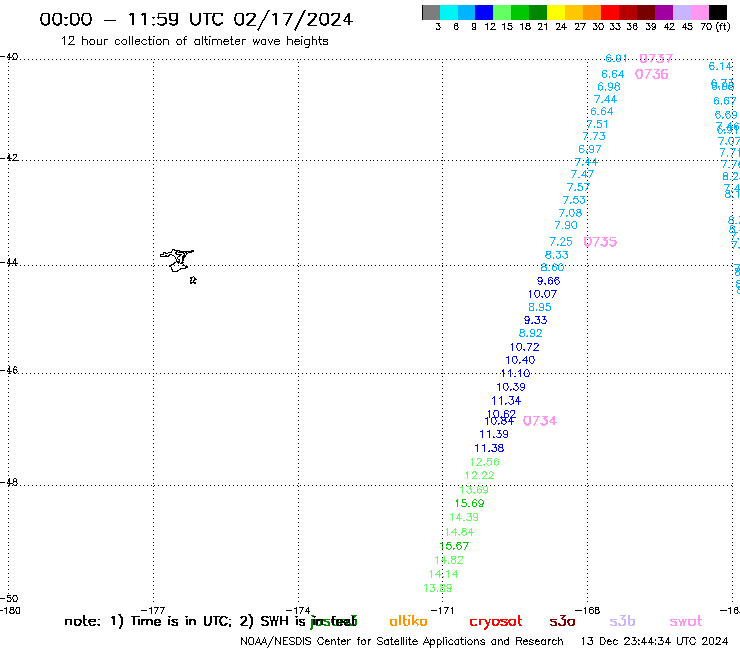Click the 's3a' satellite legend label

coord(562,621)
